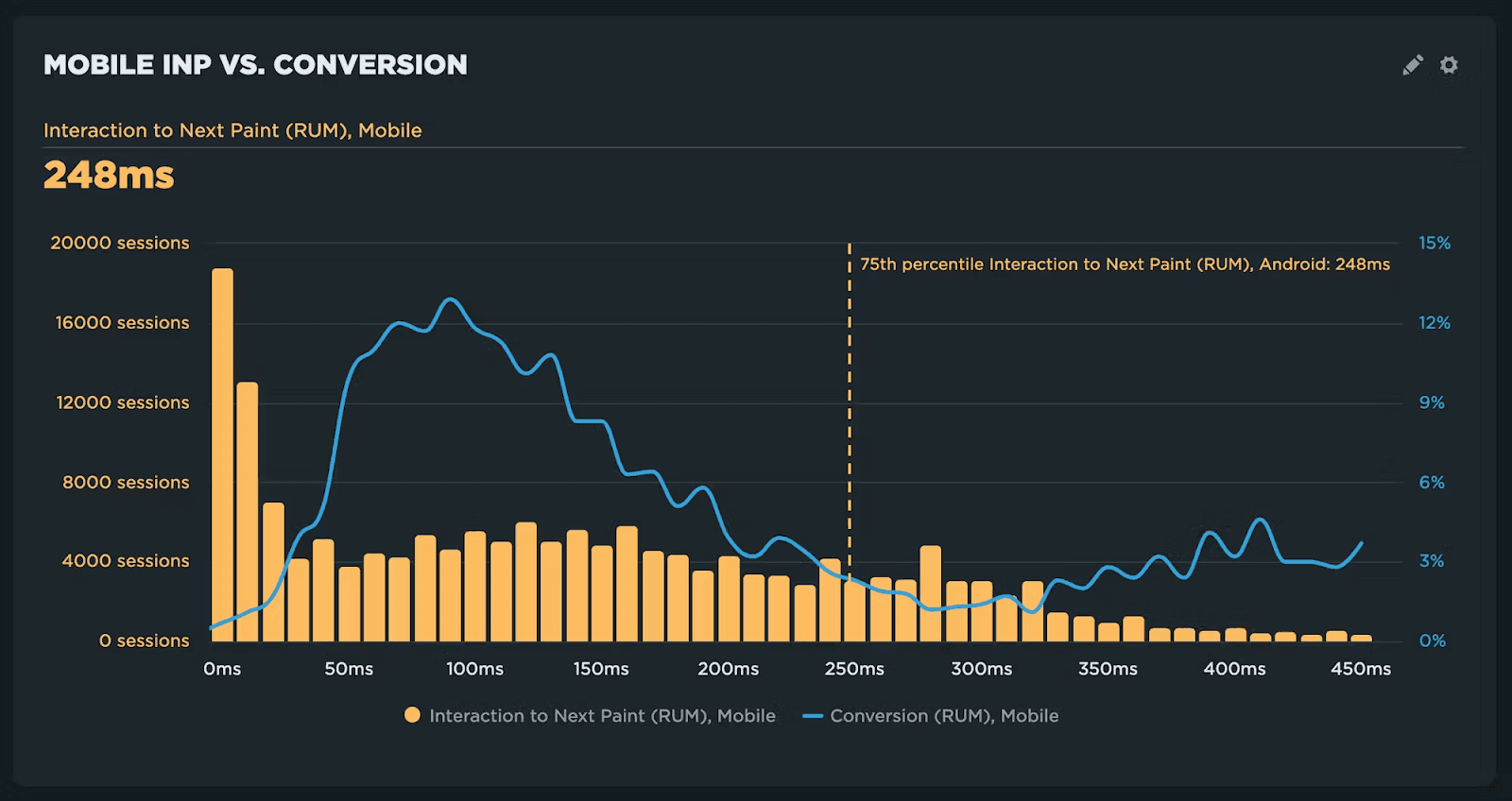The width and height of the screenshot is (1512, 801).
Task: Click the 75th percentile annotation text
Action: point(1126,264)
